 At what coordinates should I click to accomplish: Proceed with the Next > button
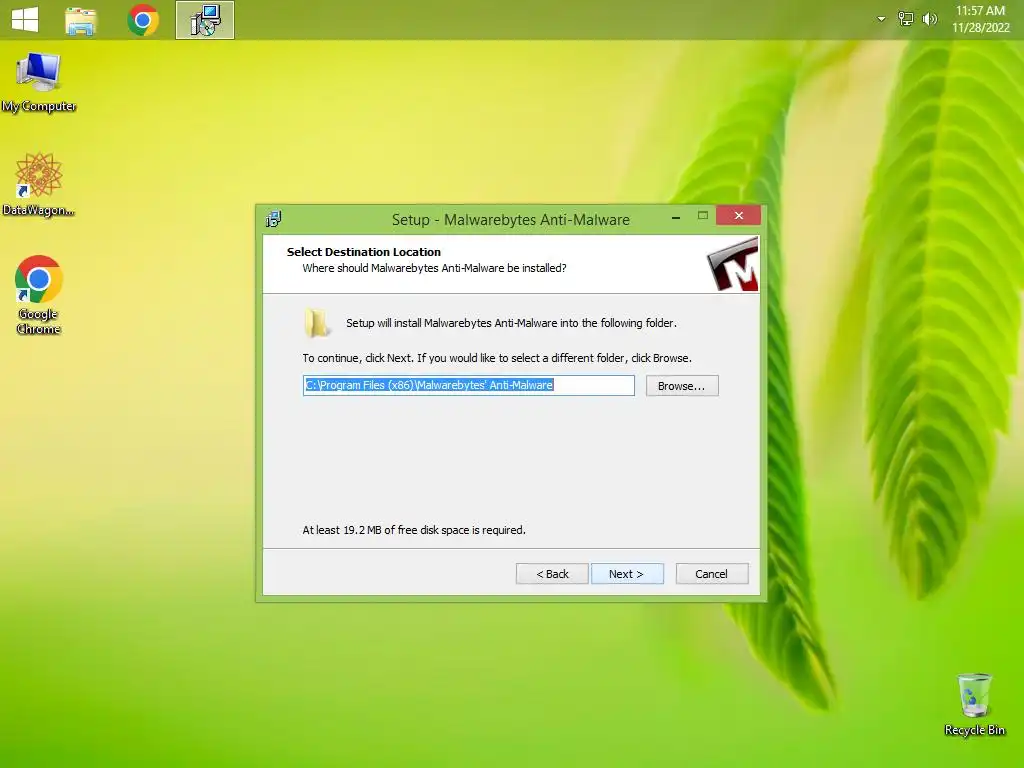627,574
